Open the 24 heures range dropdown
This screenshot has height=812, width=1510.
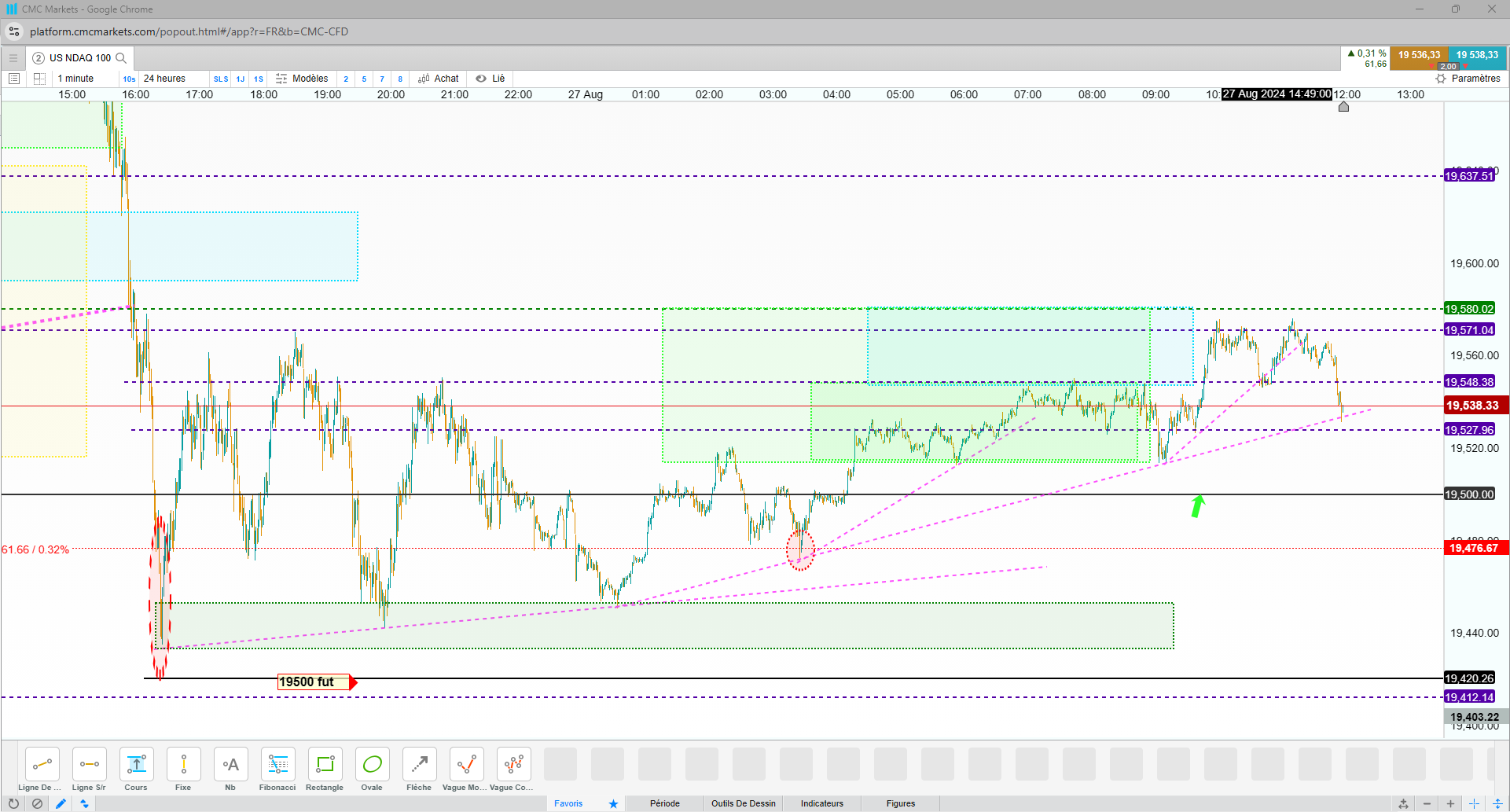(165, 79)
